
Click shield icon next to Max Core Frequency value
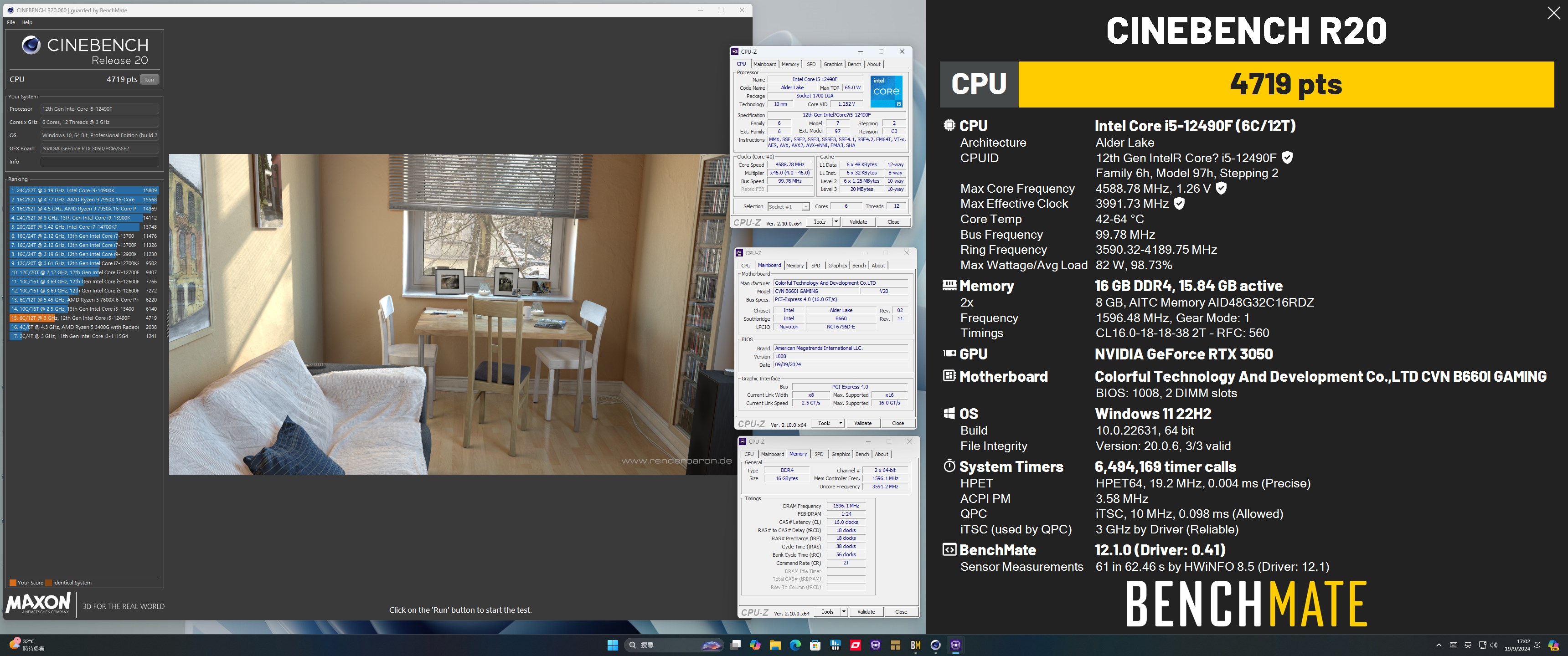1221,188
